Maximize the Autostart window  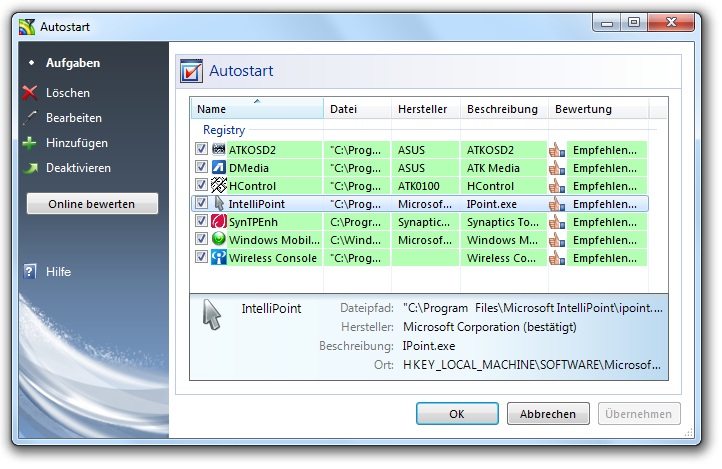(x=634, y=22)
